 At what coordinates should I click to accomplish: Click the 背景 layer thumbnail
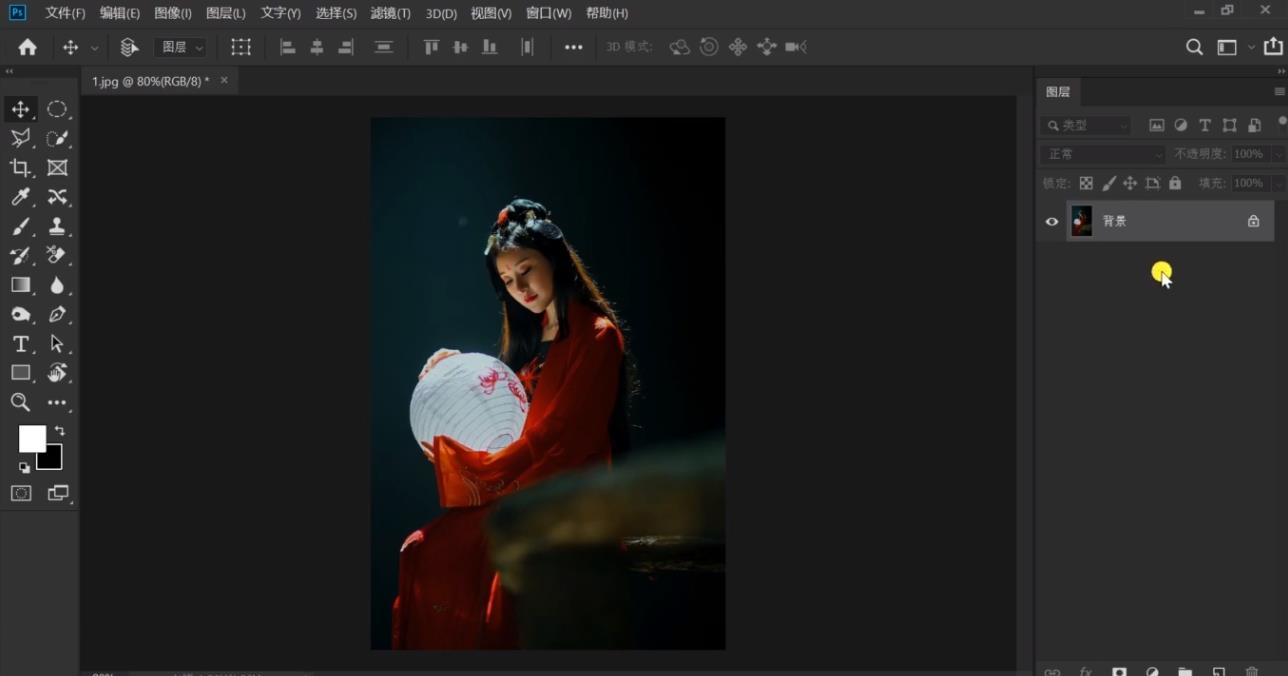click(x=1081, y=221)
